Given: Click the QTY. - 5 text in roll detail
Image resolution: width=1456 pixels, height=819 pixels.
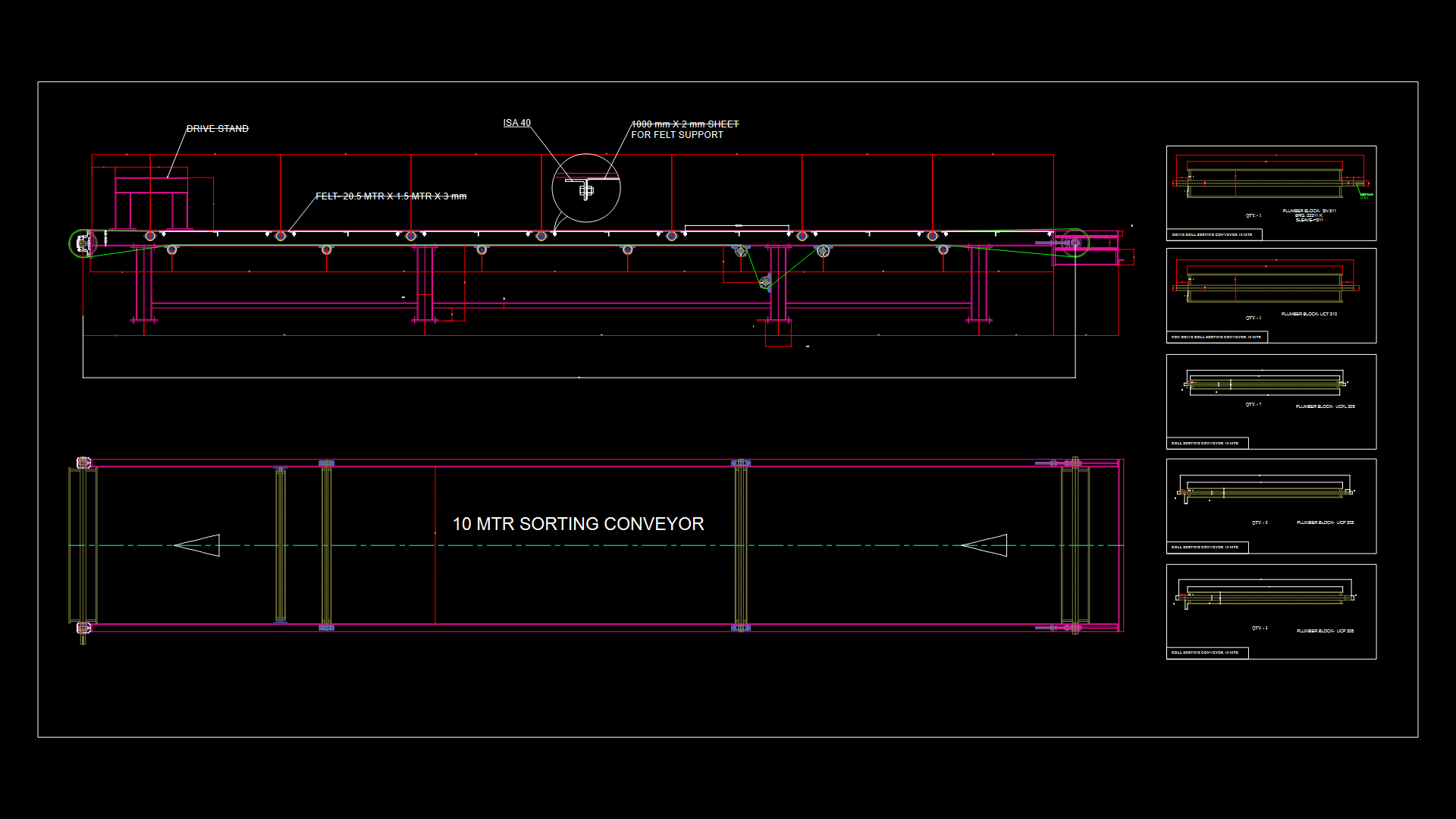Looking at the screenshot, I should pos(1259,522).
